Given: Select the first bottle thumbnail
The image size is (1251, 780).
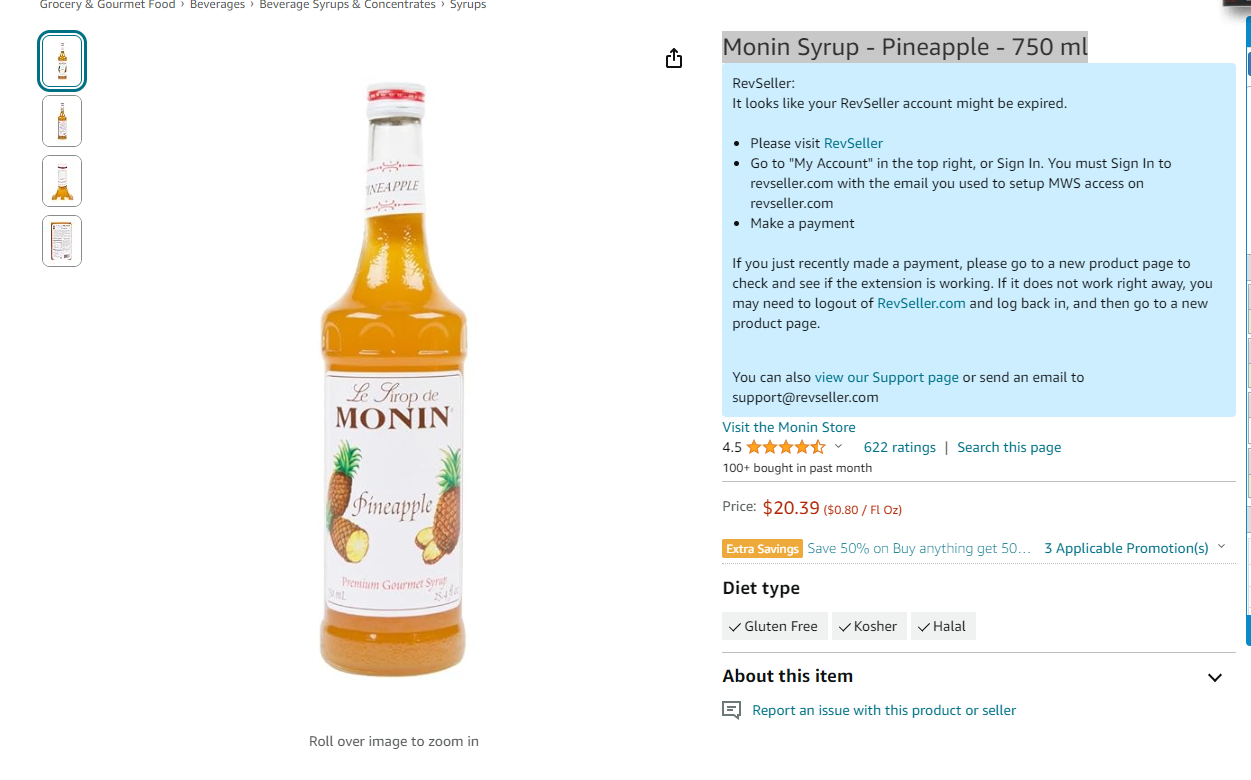Looking at the screenshot, I should tap(62, 61).
